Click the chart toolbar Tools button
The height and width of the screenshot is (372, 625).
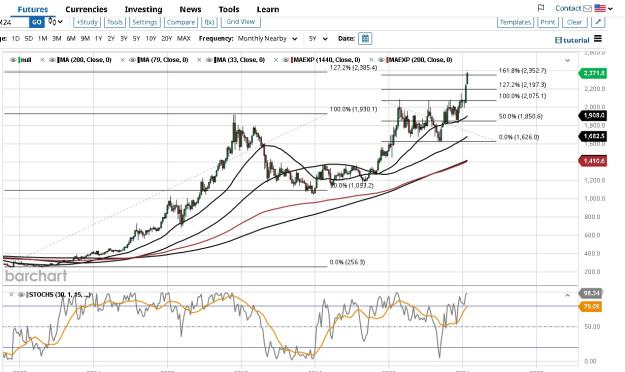pos(115,22)
